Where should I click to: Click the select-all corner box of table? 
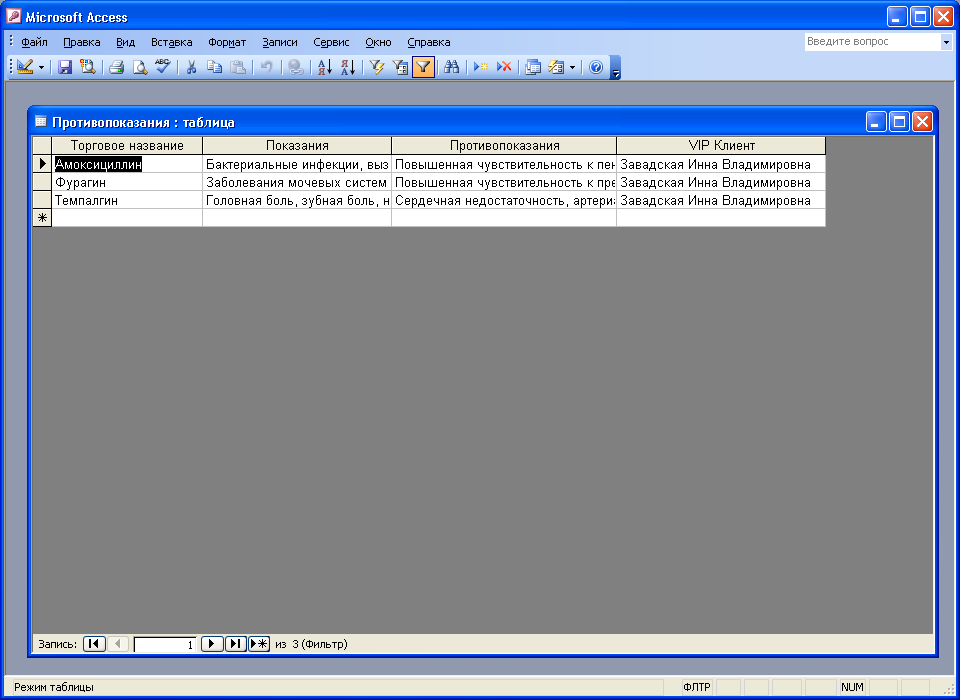[x=42, y=146]
